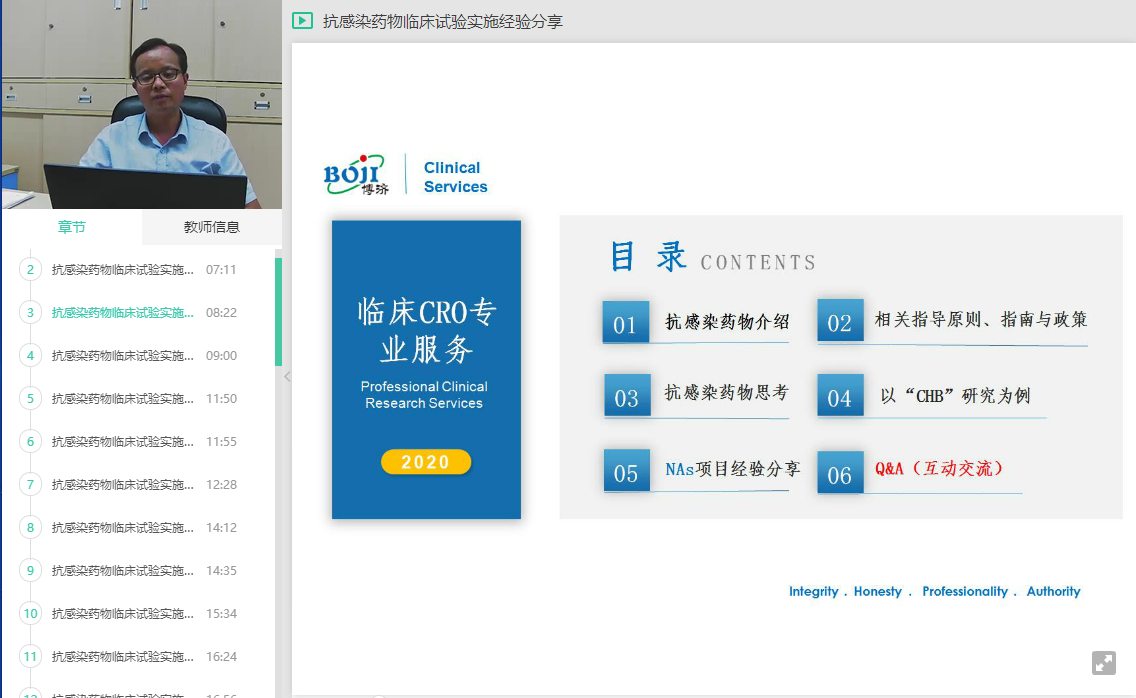
Task: Click the chapter list scrollbar
Action: (x=278, y=312)
